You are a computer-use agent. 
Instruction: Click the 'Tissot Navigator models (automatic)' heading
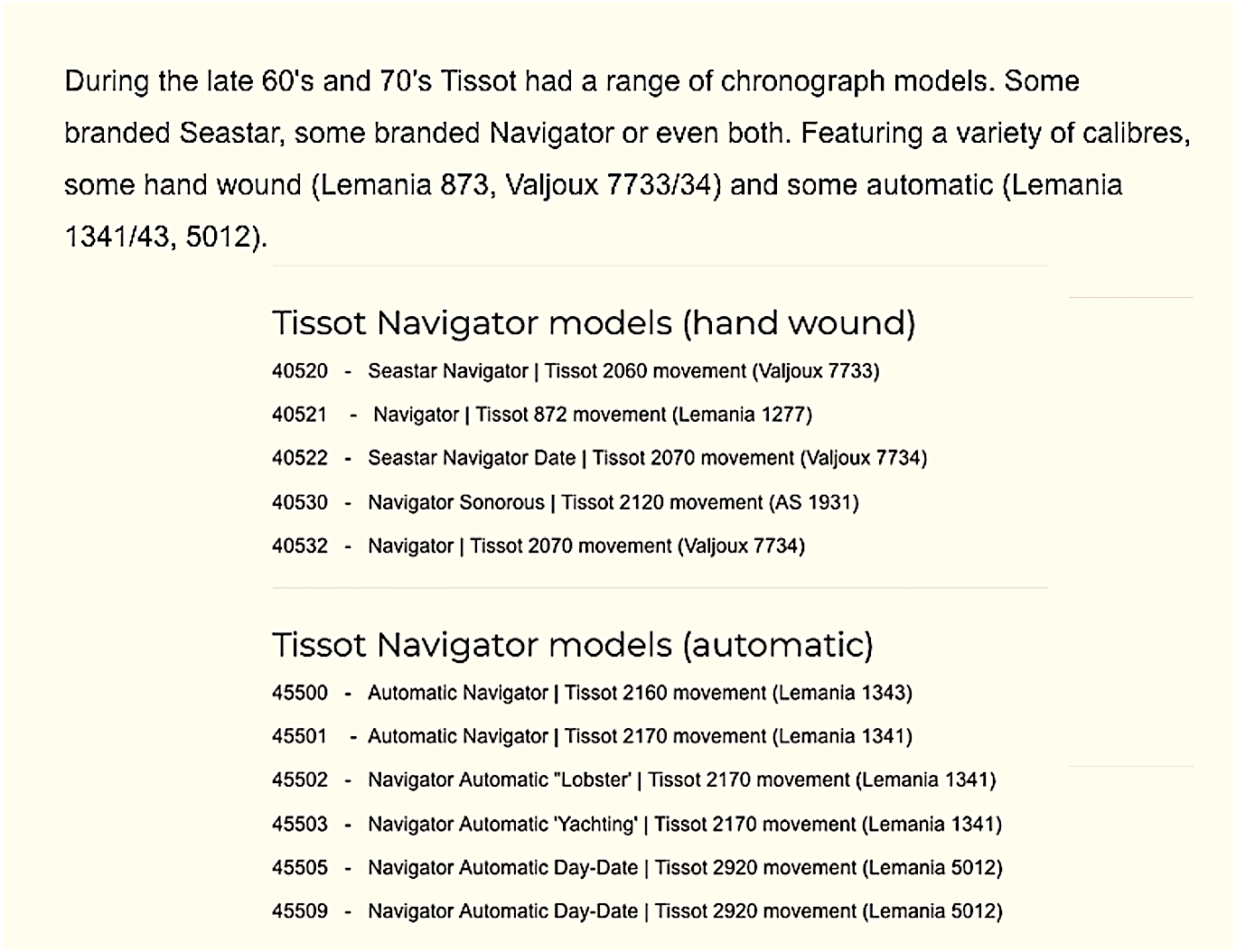tap(573, 645)
